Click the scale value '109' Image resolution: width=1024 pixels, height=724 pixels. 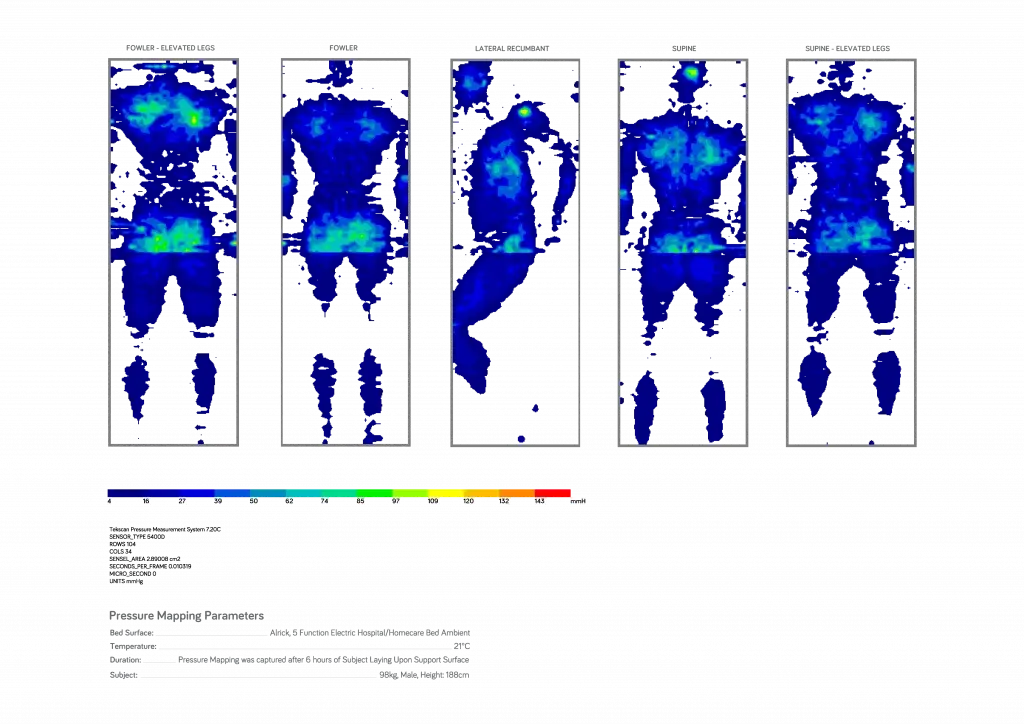[432, 501]
